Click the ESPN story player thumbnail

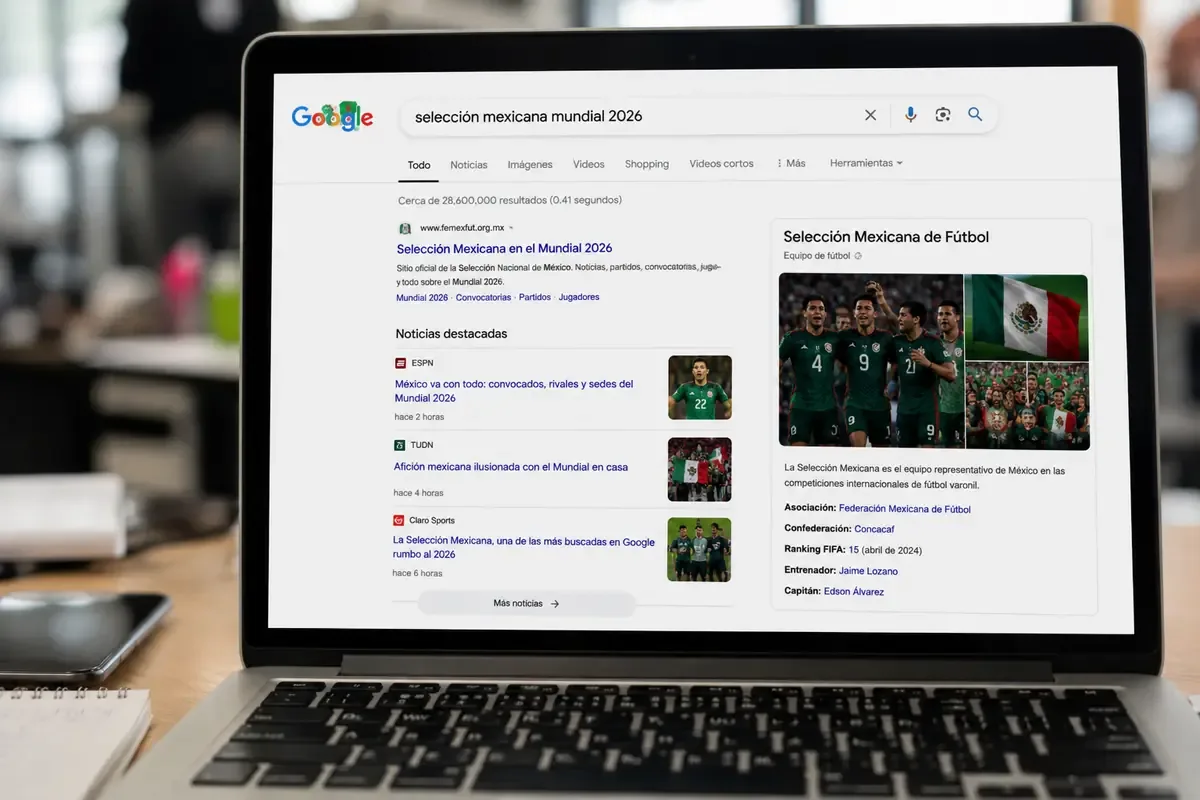700,387
